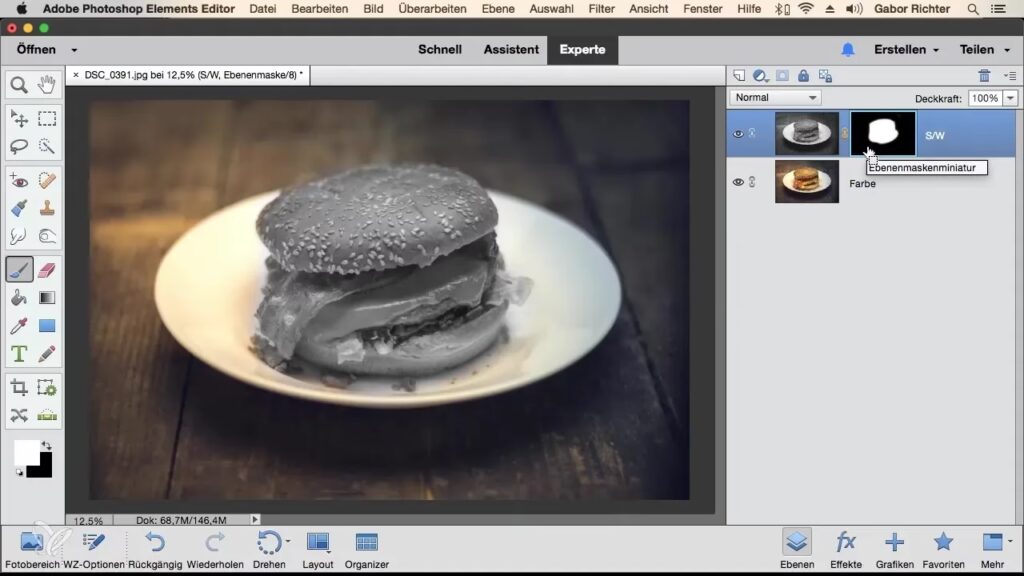Image resolution: width=1024 pixels, height=576 pixels.
Task: Toggle the mask link on S/W layer
Action: (844, 134)
